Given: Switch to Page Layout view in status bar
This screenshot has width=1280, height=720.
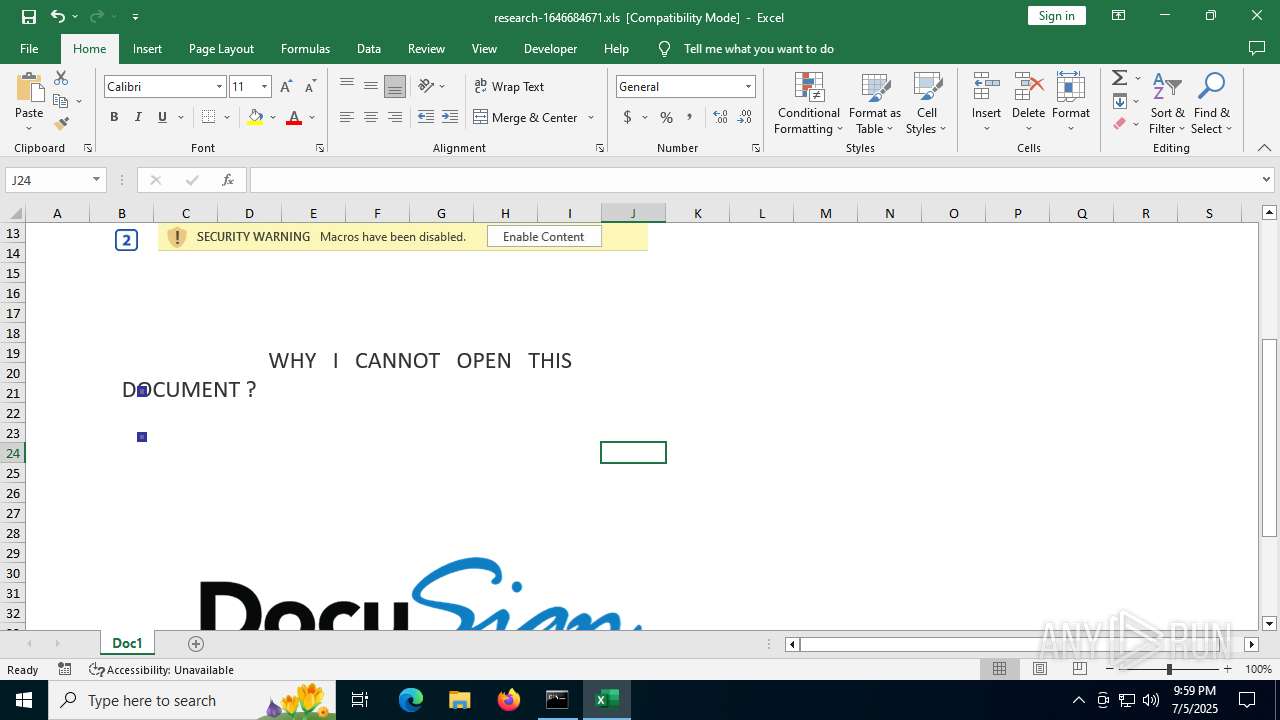Looking at the screenshot, I should tap(1040, 669).
